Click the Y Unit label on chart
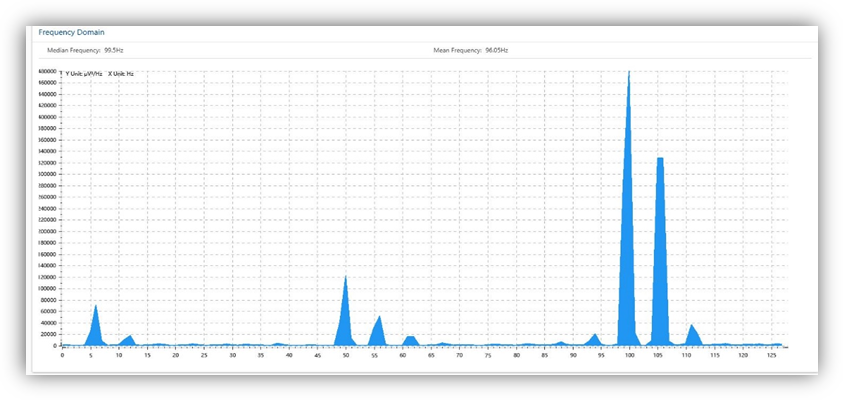Screen dimensions: 843x400 coord(84,73)
